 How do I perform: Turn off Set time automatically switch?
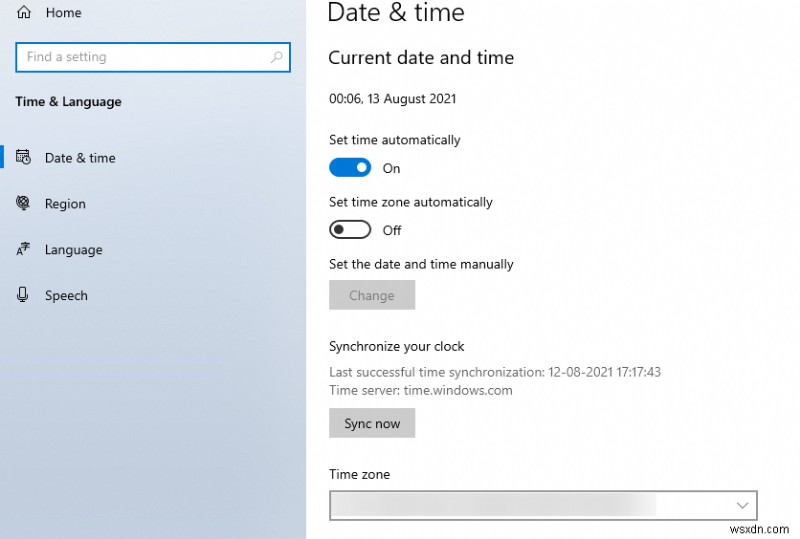[x=349, y=167]
